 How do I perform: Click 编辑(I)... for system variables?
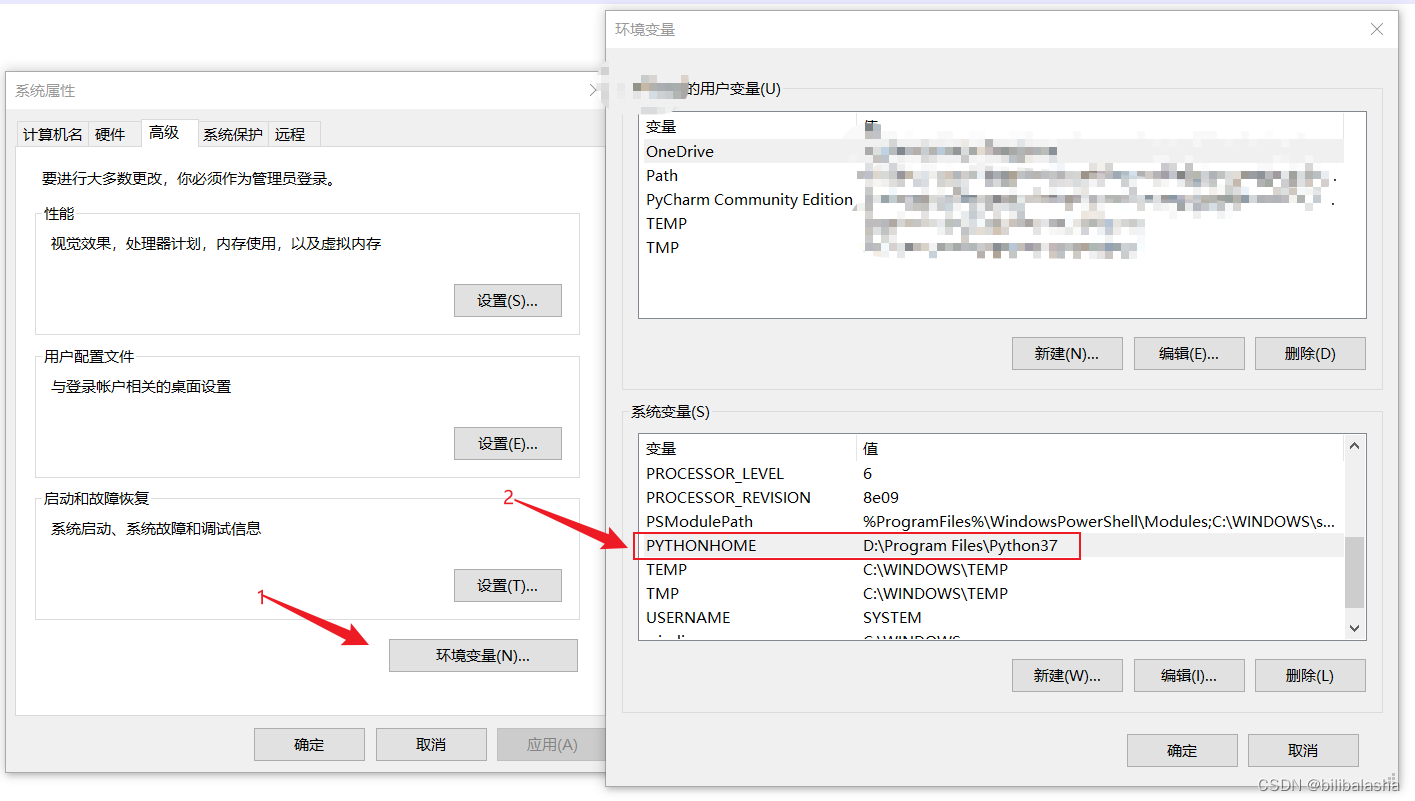pos(1189,675)
